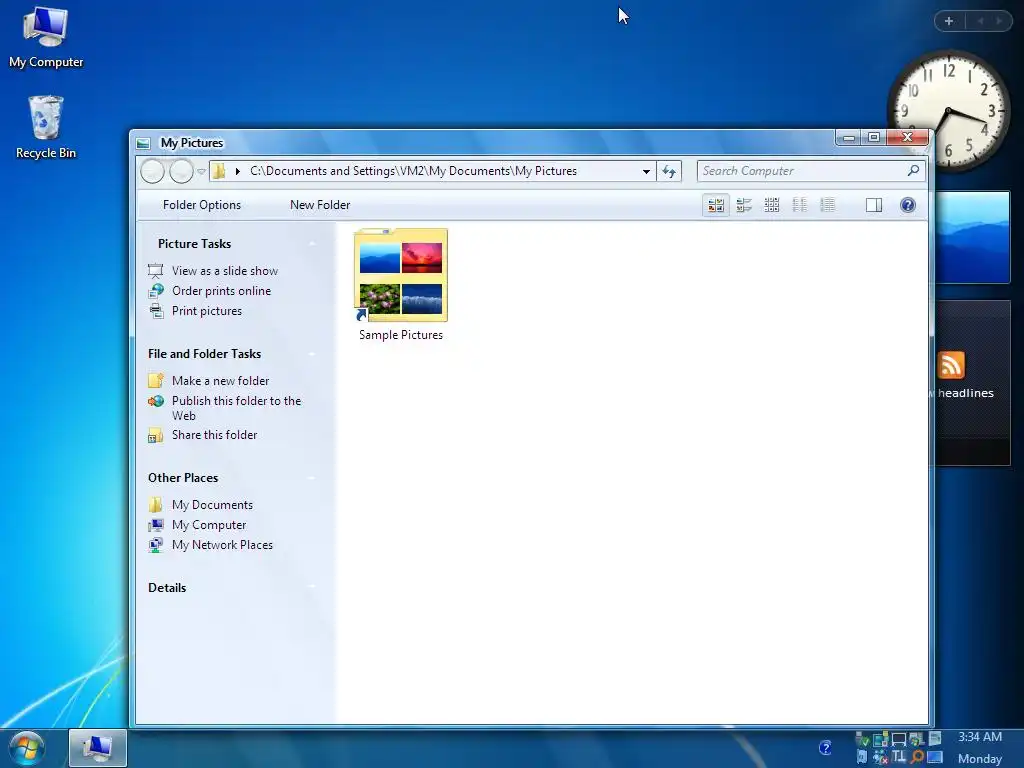Click View as a slide show
The image size is (1024, 768).
point(225,271)
